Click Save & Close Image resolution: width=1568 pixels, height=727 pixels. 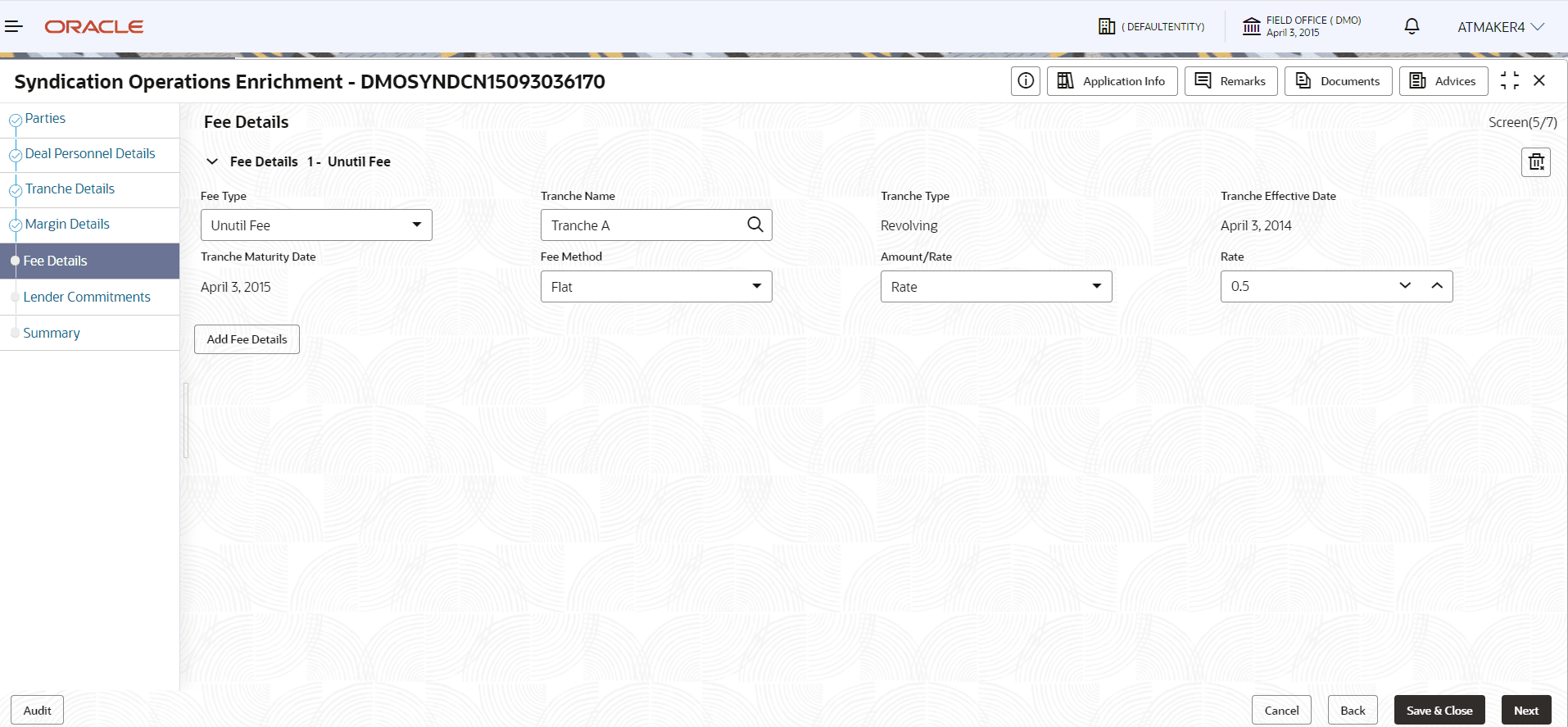(1439, 711)
